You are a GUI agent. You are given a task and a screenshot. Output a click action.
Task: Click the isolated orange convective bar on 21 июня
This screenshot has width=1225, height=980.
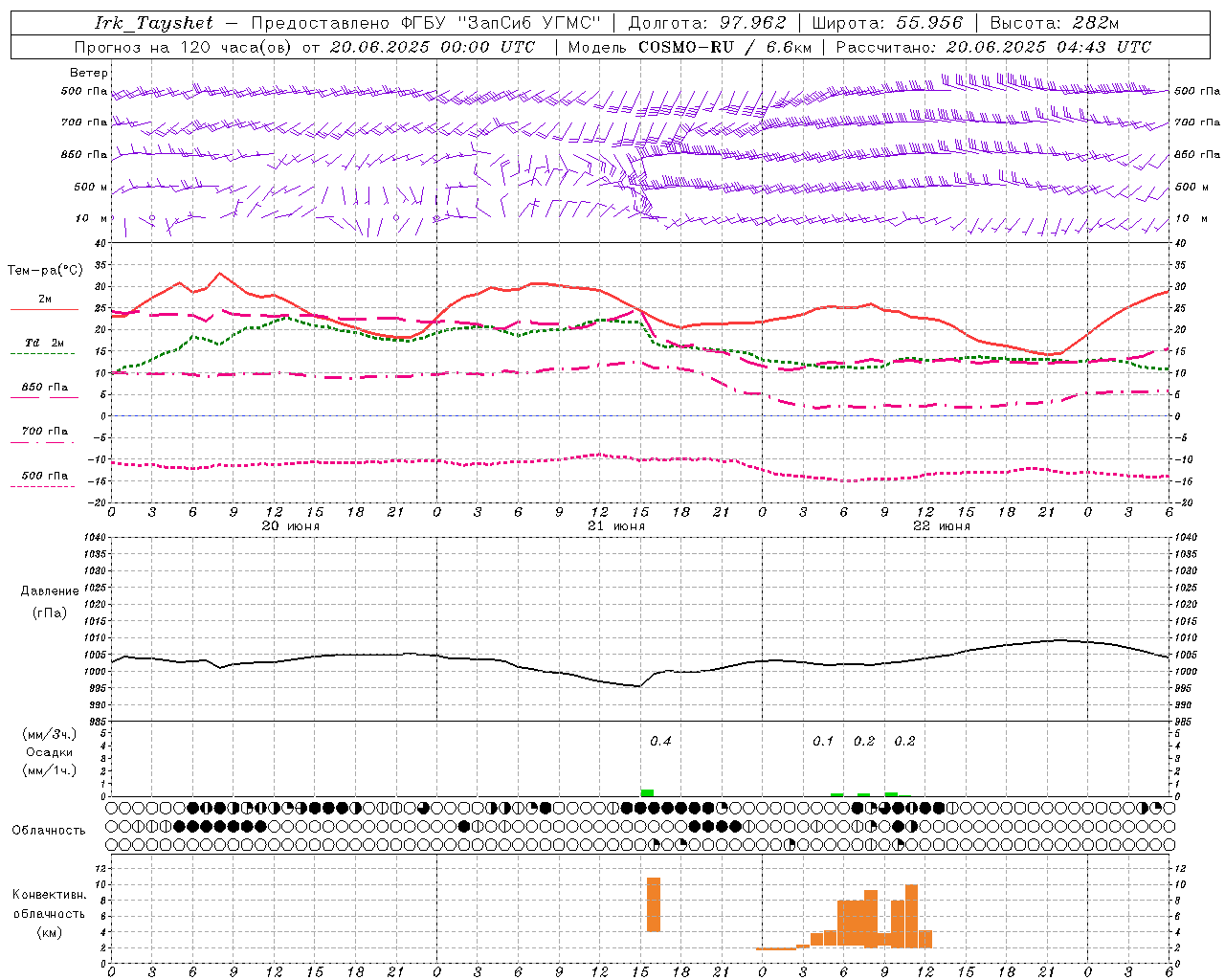(x=654, y=904)
